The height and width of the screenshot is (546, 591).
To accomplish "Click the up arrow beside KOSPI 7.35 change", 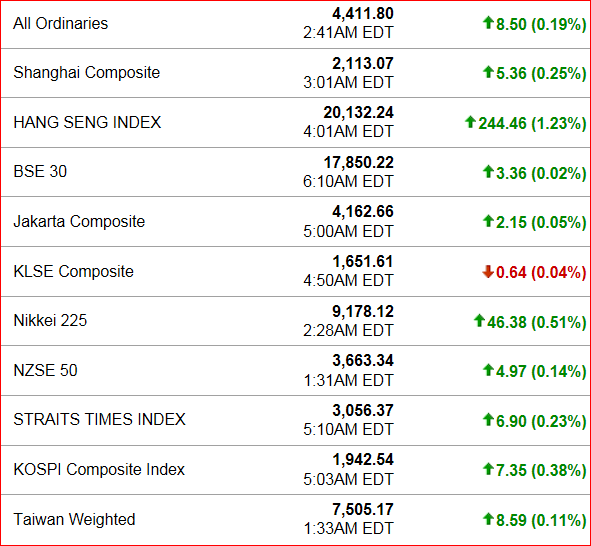I will click(488, 469).
